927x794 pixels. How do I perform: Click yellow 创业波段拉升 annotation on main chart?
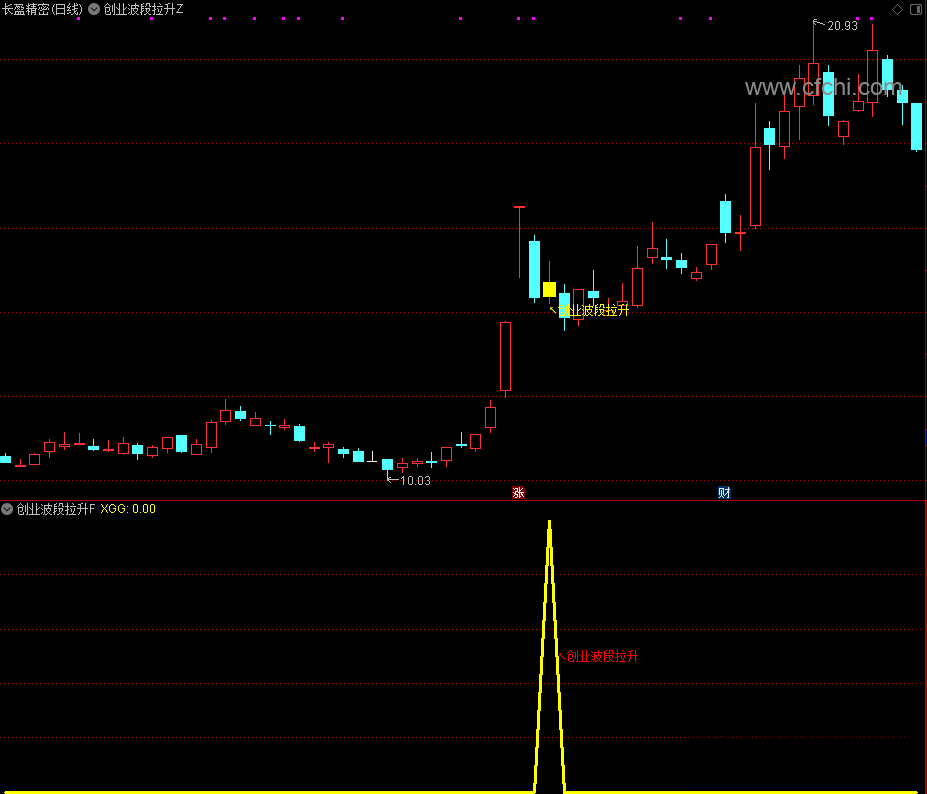click(594, 310)
